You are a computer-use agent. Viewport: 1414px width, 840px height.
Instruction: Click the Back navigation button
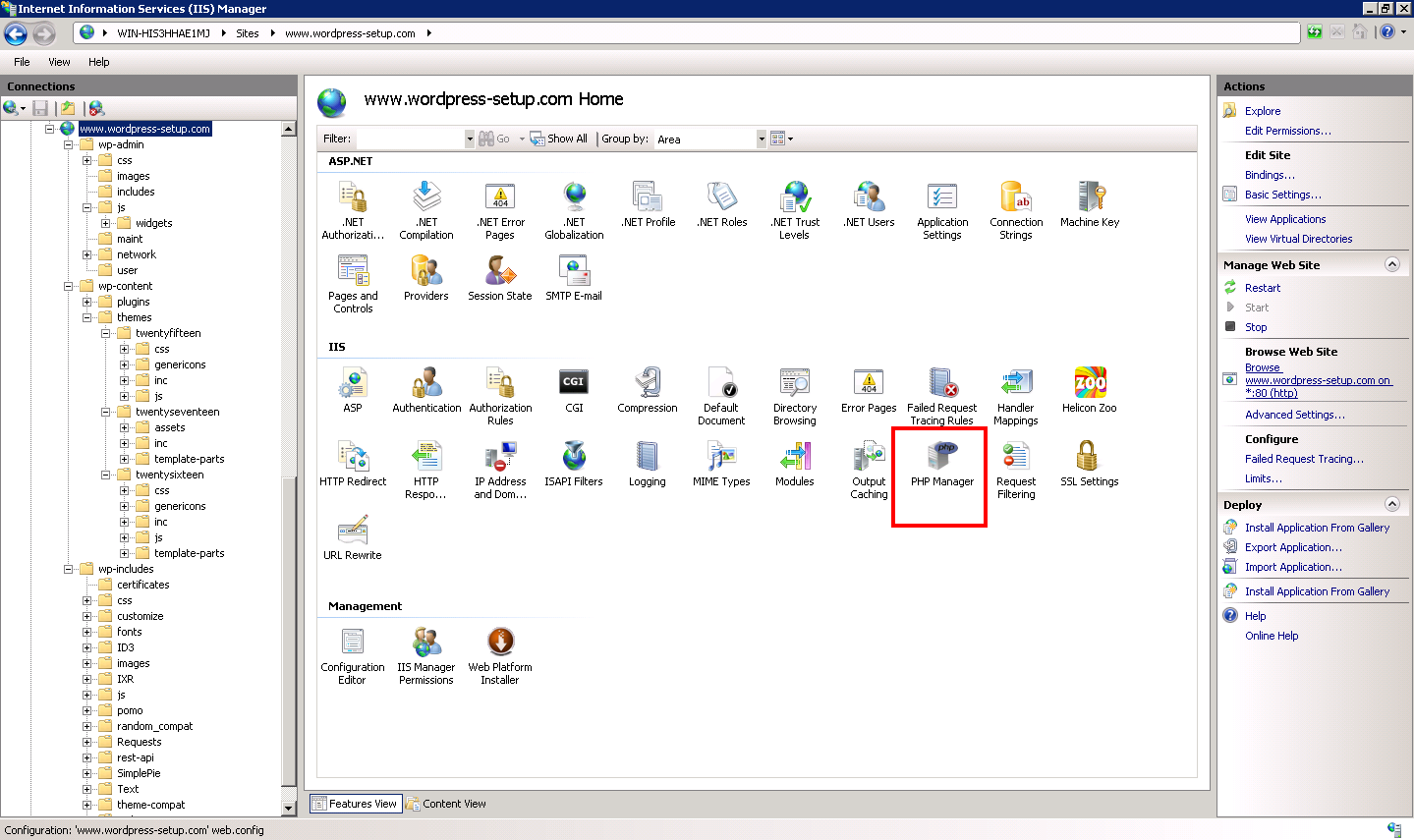[x=16, y=33]
